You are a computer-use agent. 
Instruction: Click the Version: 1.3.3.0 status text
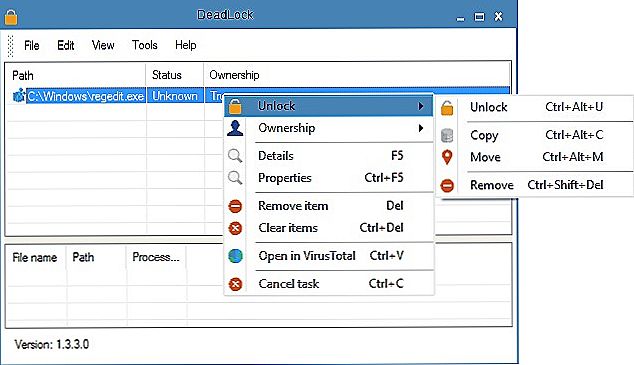click(52, 344)
